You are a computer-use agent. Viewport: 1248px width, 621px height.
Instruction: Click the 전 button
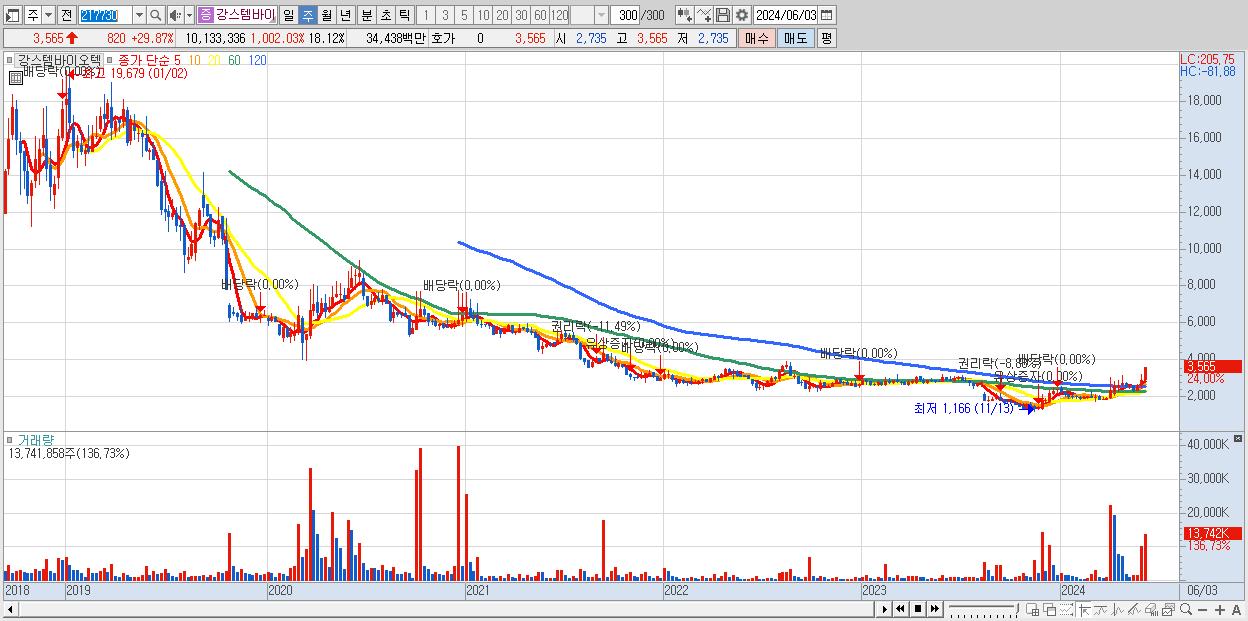(66, 15)
